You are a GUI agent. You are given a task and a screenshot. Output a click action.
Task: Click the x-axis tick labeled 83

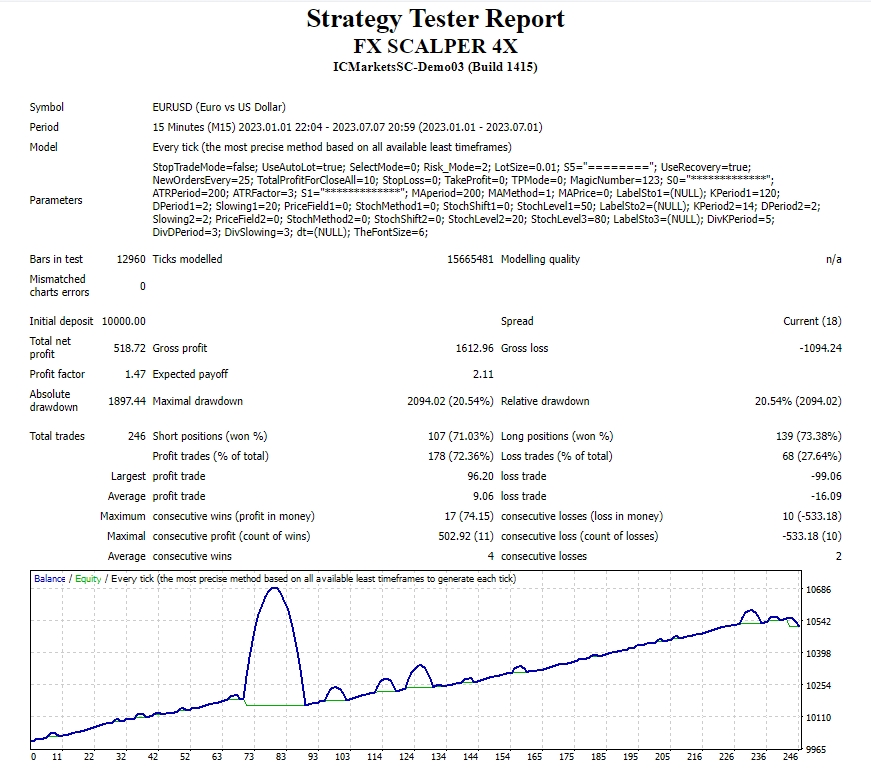point(281,756)
